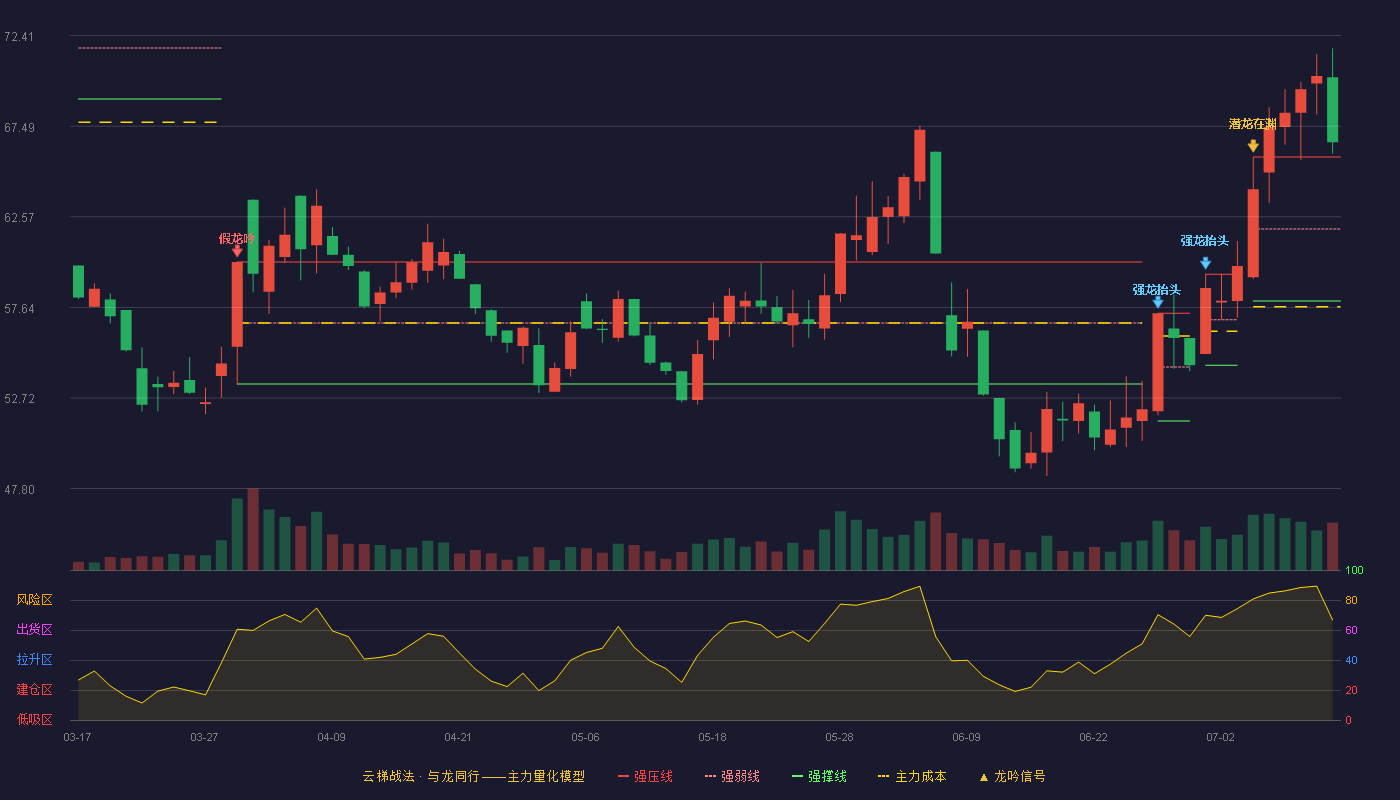Image resolution: width=1400 pixels, height=800 pixels.
Task: Click the 04-21 date label
Action: tap(458, 737)
